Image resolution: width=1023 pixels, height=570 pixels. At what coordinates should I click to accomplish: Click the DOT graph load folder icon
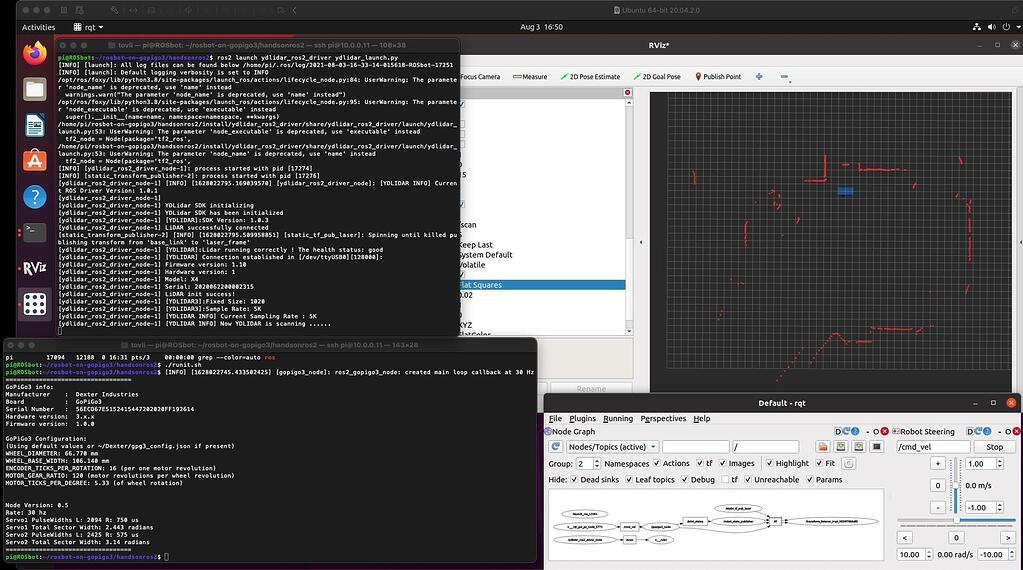821,447
